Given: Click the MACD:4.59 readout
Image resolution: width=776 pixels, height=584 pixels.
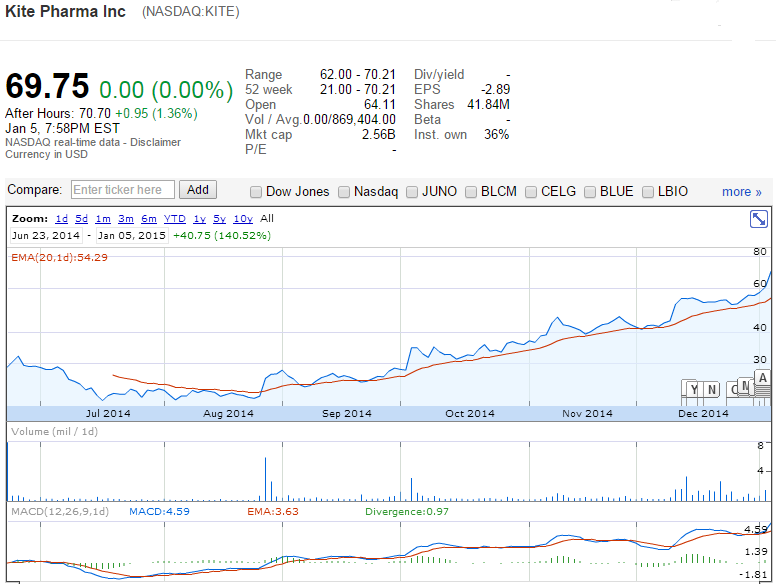Looking at the screenshot, I should pyautogui.click(x=159, y=512).
